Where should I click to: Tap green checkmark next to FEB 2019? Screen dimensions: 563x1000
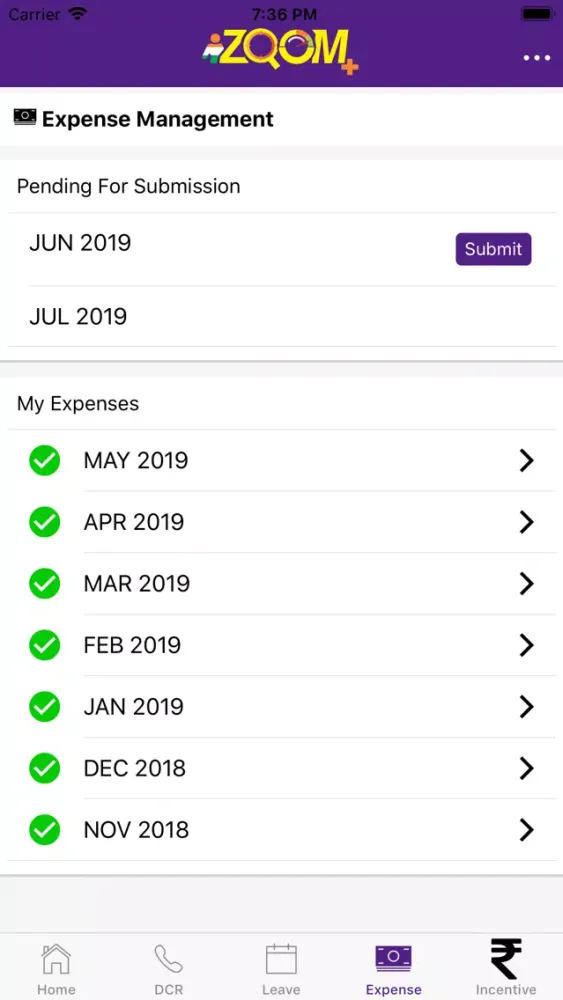(45, 645)
